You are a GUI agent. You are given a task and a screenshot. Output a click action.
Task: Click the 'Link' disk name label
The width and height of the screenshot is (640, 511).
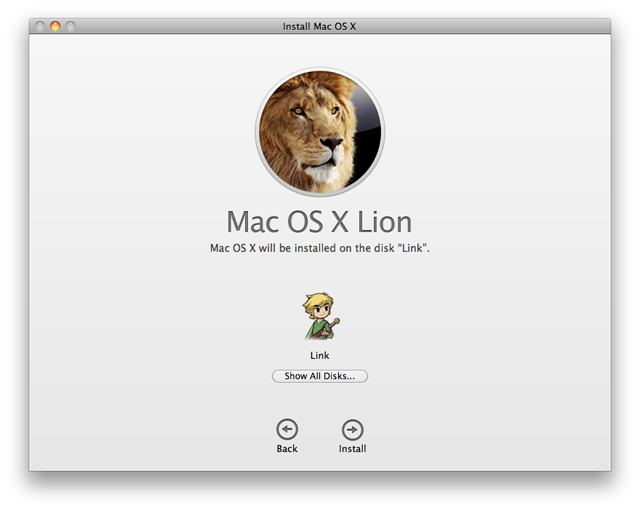(x=320, y=355)
